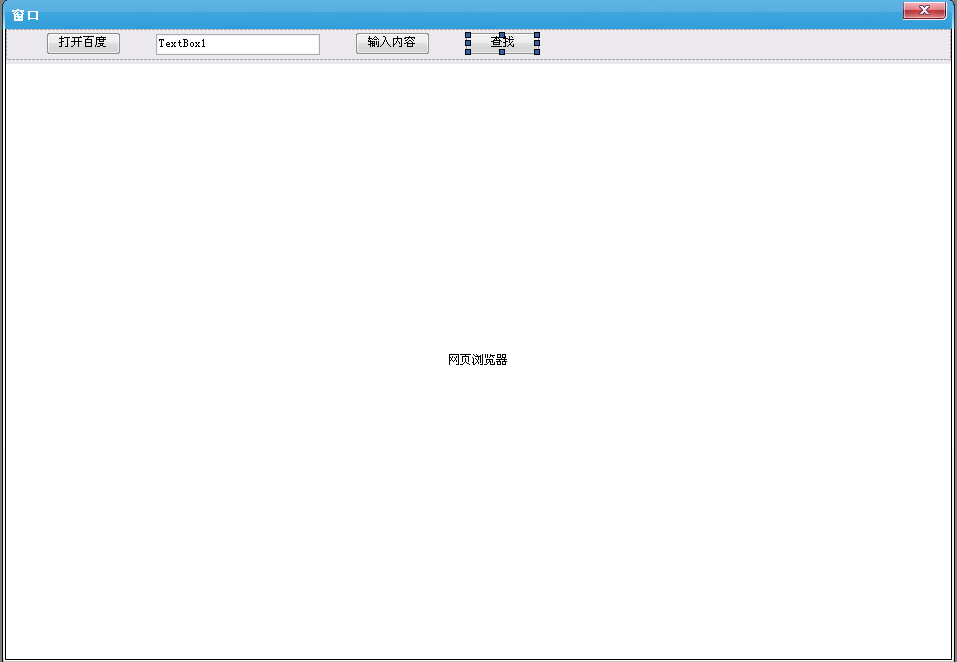Select the 输入内容 button
The image size is (957, 662).
pyautogui.click(x=392, y=43)
